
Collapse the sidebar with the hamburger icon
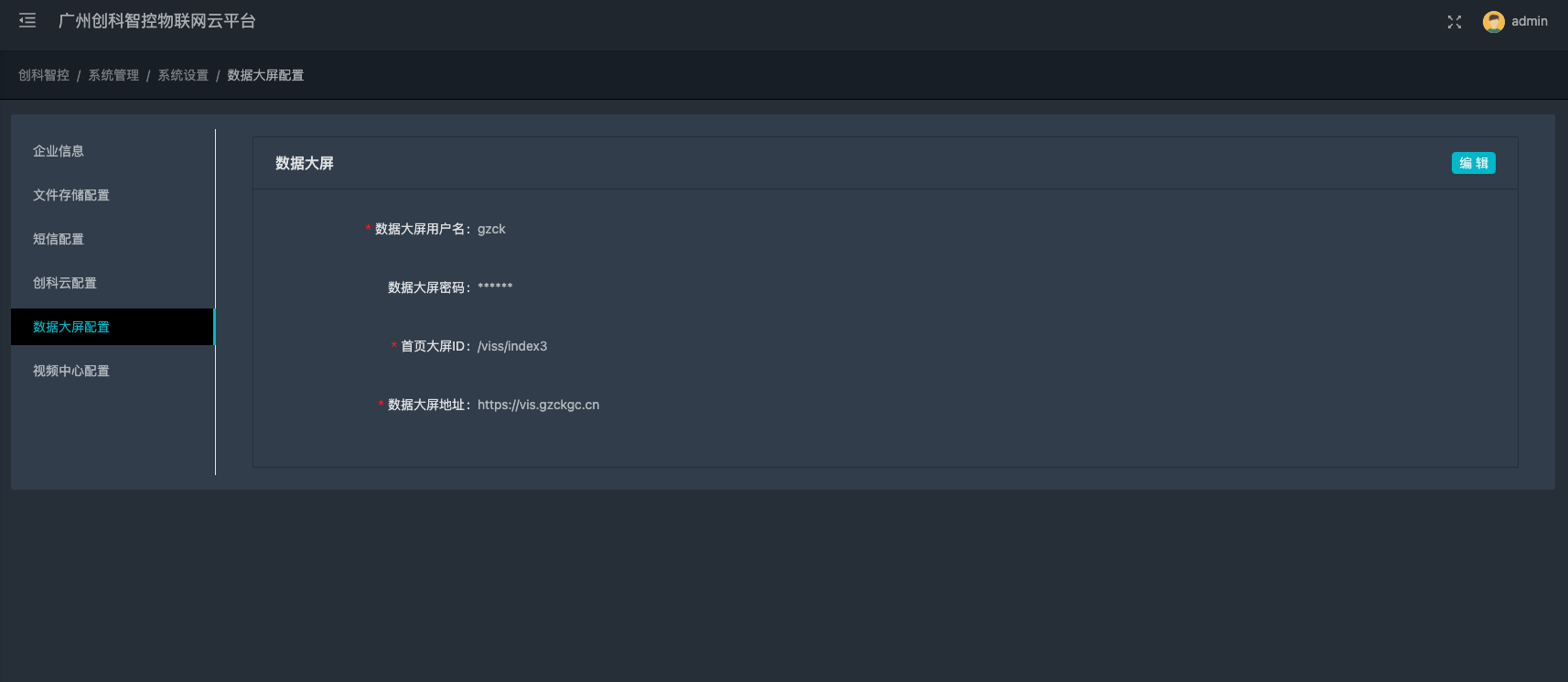(x=27, y=21)
